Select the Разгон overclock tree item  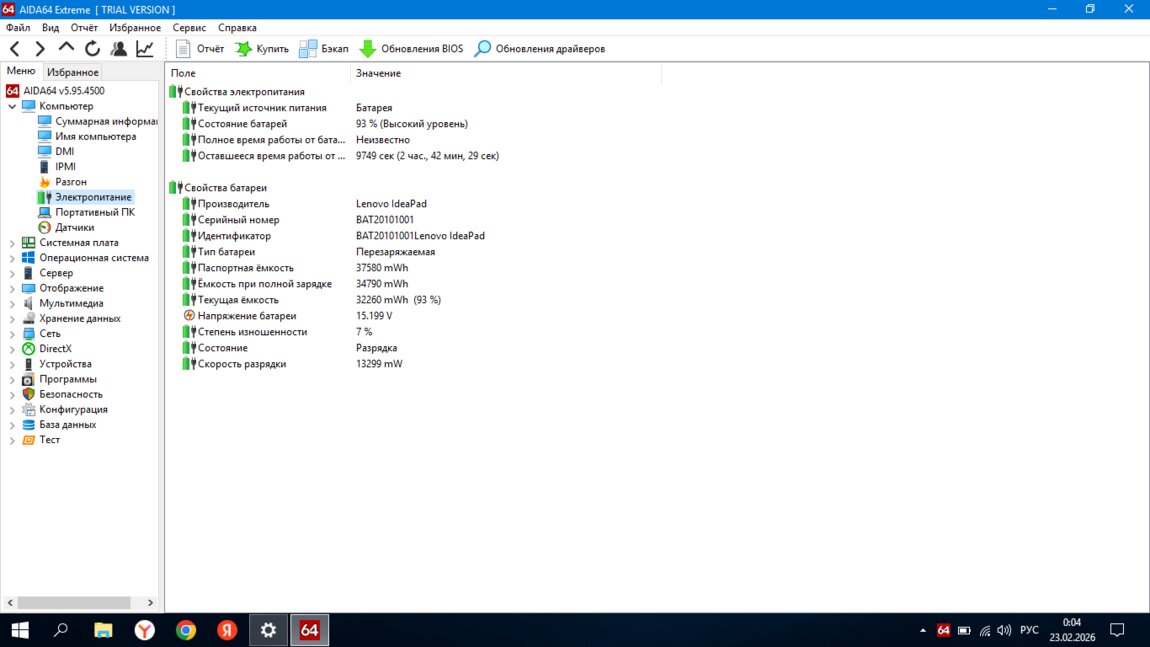click(x=70, y=182)
